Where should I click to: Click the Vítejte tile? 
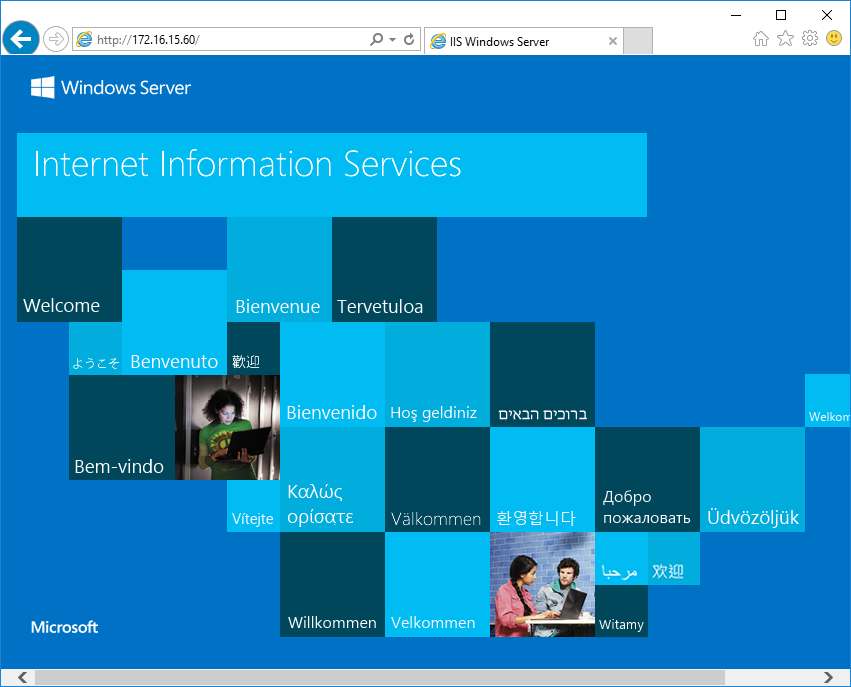[x=253, y=506]
